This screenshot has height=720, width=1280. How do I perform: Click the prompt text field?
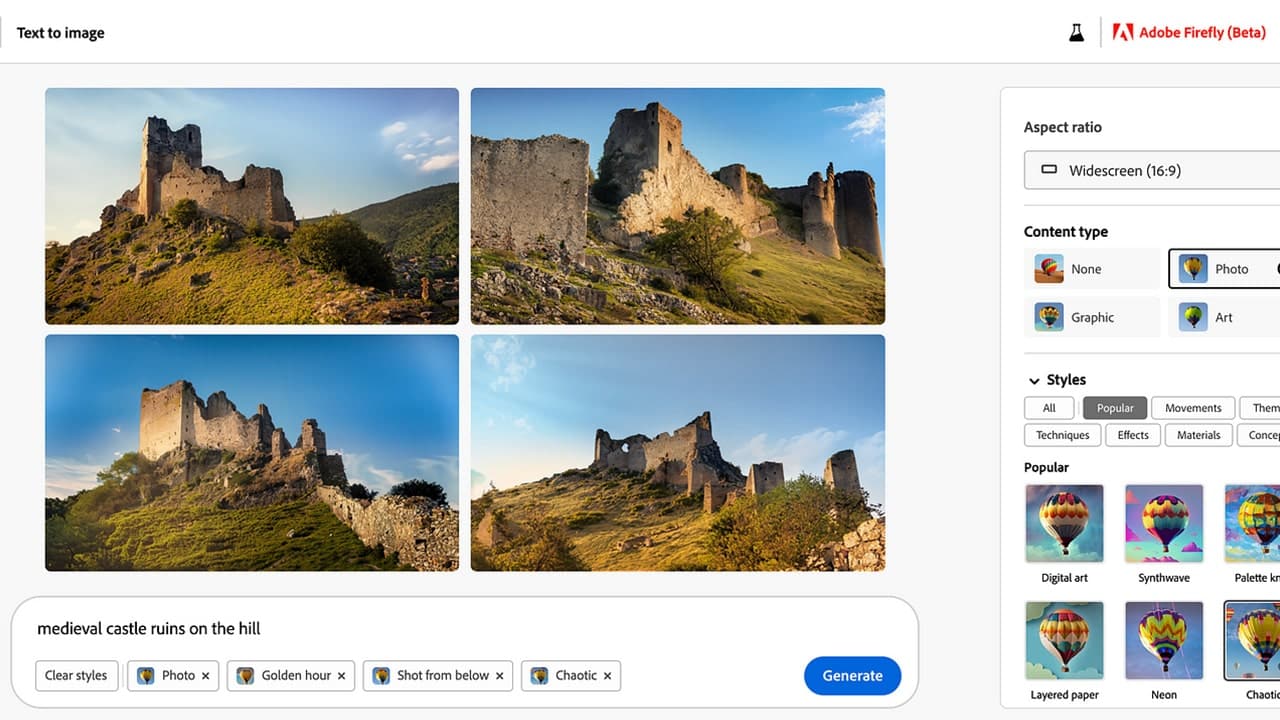[x=400, y=628]
